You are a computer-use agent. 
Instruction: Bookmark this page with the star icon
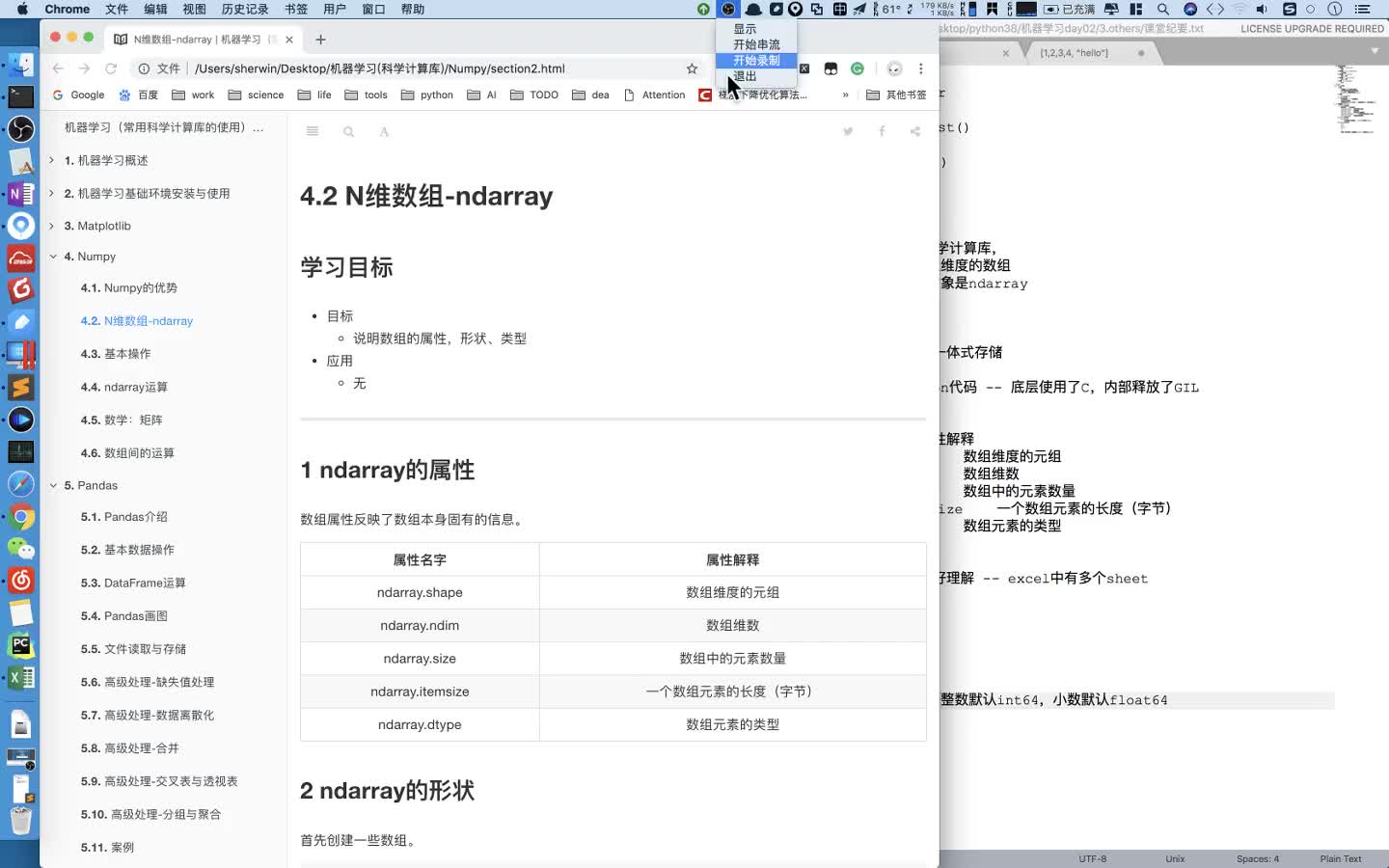[692, 68]
